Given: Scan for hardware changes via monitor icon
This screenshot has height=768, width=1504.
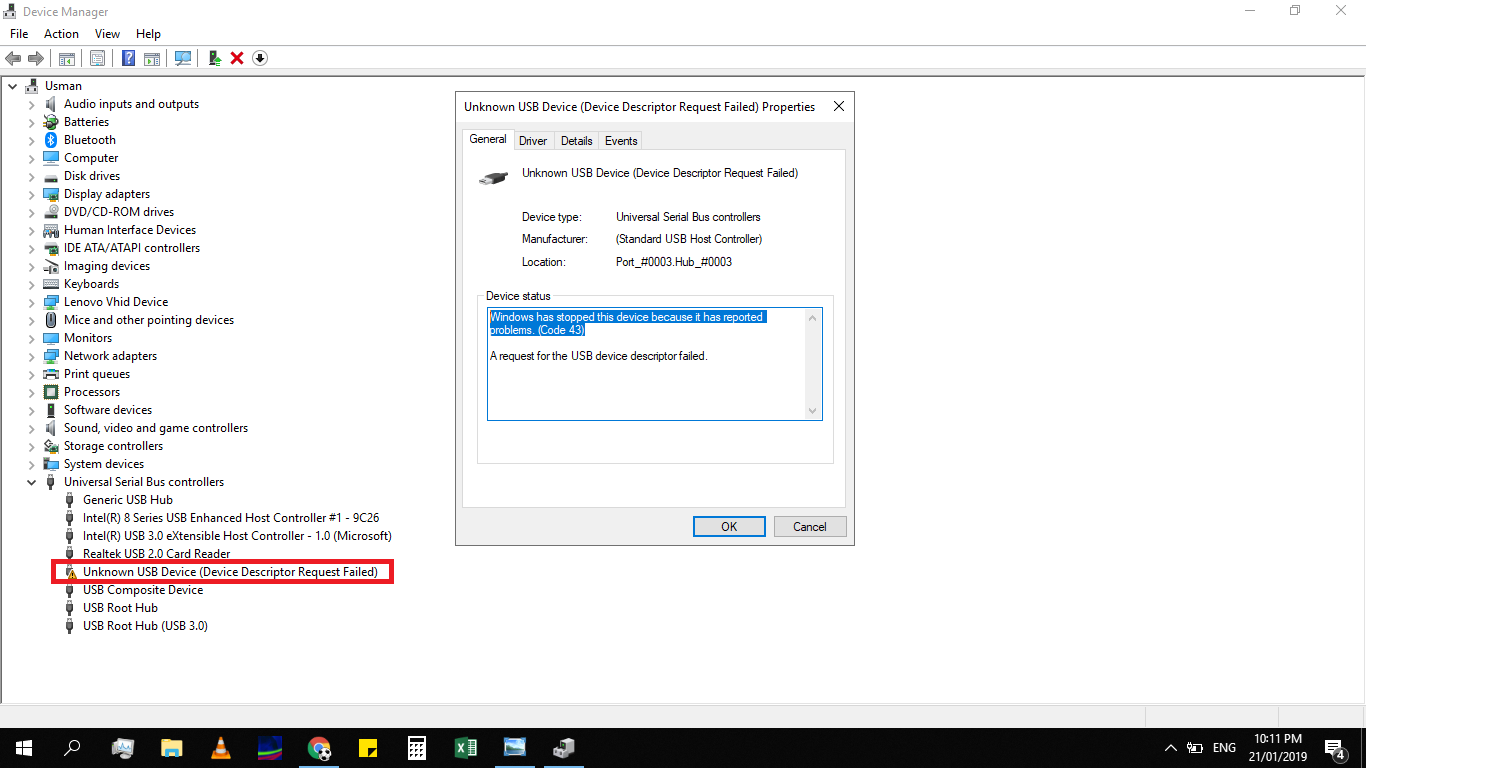Looking at the screenshot, I should 183,58.
